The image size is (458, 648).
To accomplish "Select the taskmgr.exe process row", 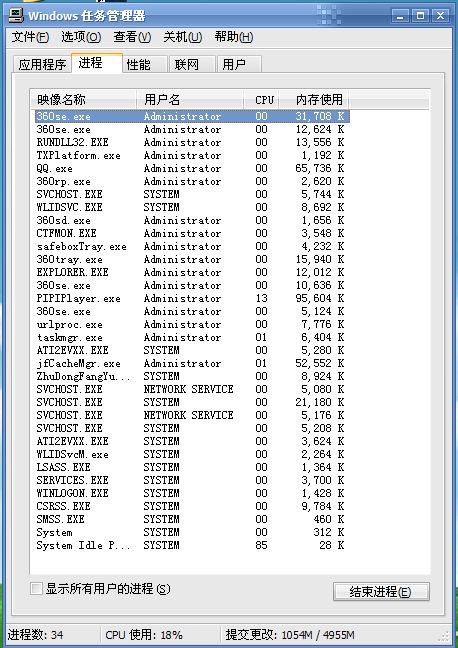I will 192,338.
